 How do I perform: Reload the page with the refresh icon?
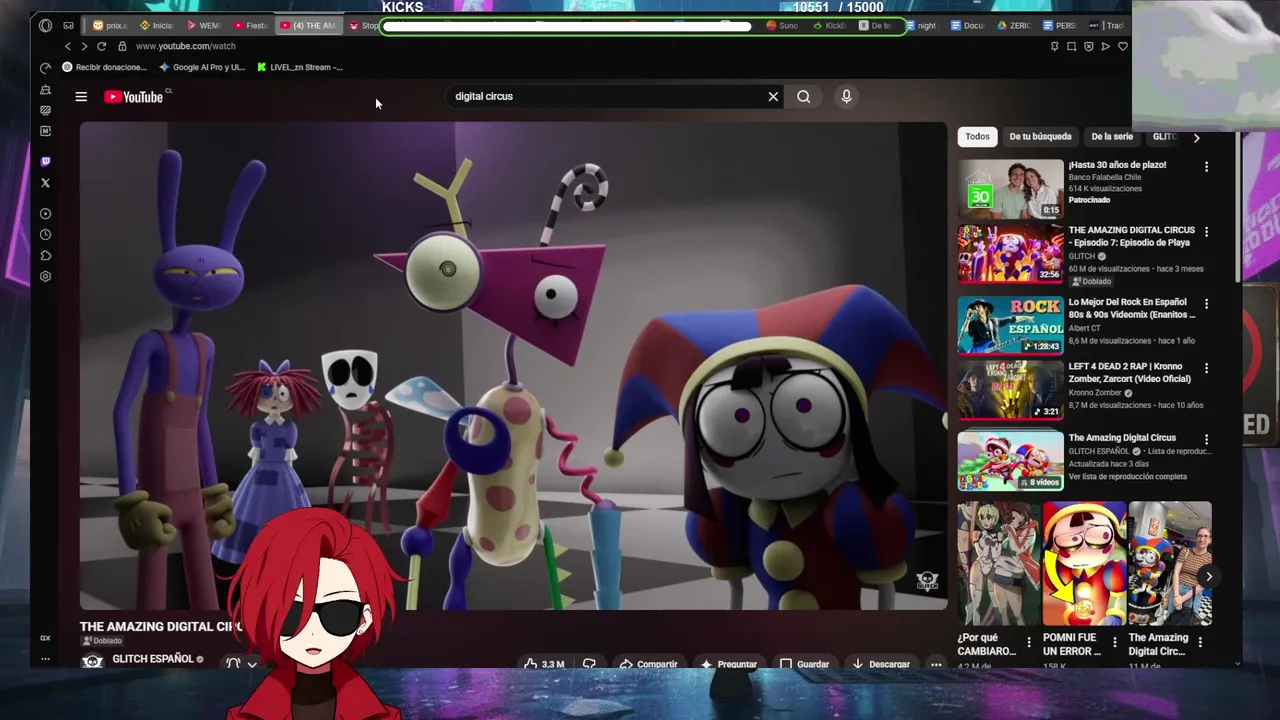tap(101, 46)
